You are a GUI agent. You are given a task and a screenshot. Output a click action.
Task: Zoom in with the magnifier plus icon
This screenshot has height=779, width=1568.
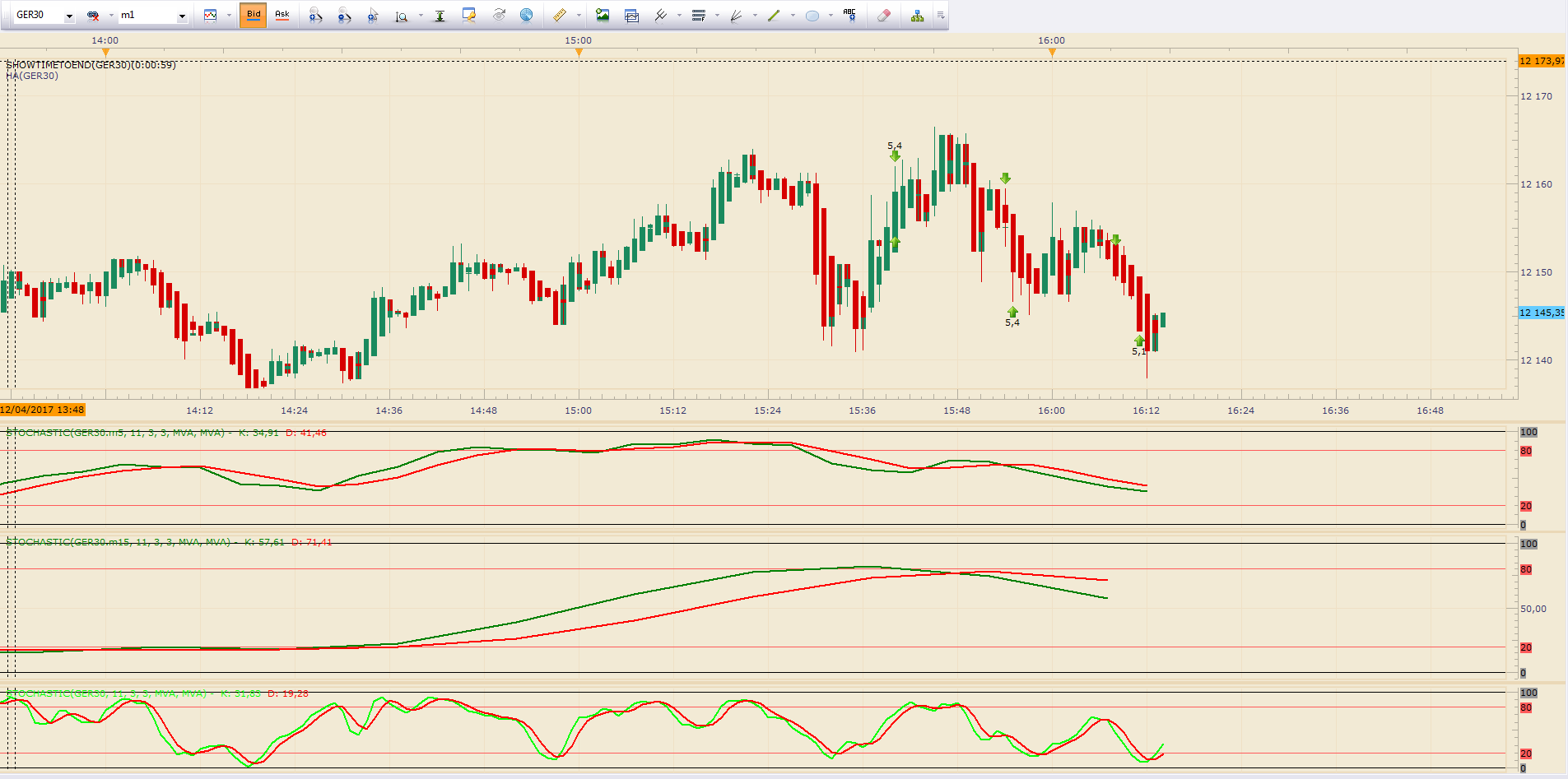coord(315,16)
